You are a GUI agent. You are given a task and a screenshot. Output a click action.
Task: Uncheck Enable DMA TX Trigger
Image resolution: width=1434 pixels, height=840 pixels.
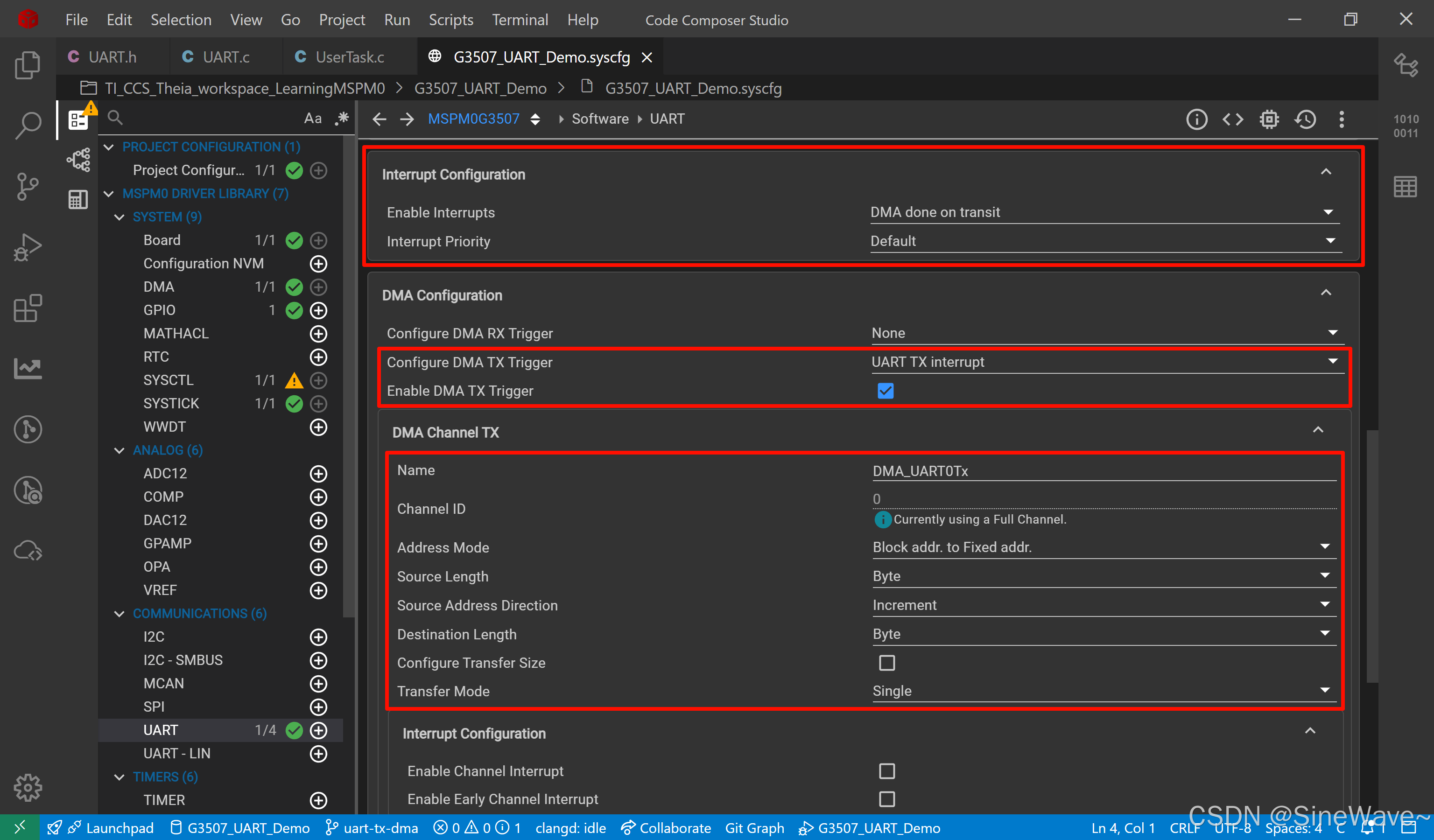886,391
